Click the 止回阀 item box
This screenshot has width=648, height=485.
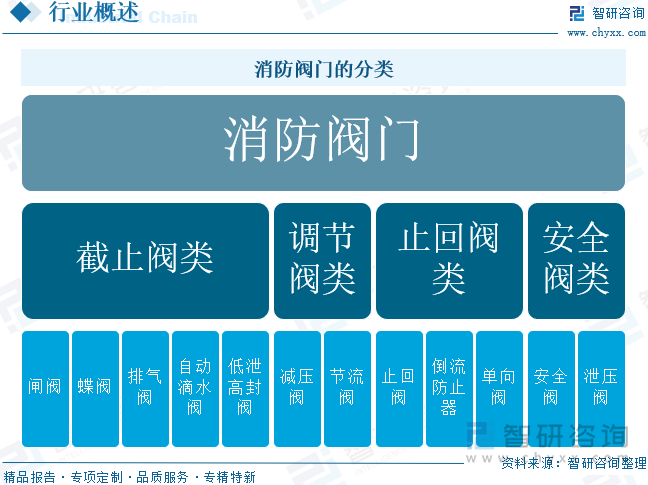pos(399,389)
